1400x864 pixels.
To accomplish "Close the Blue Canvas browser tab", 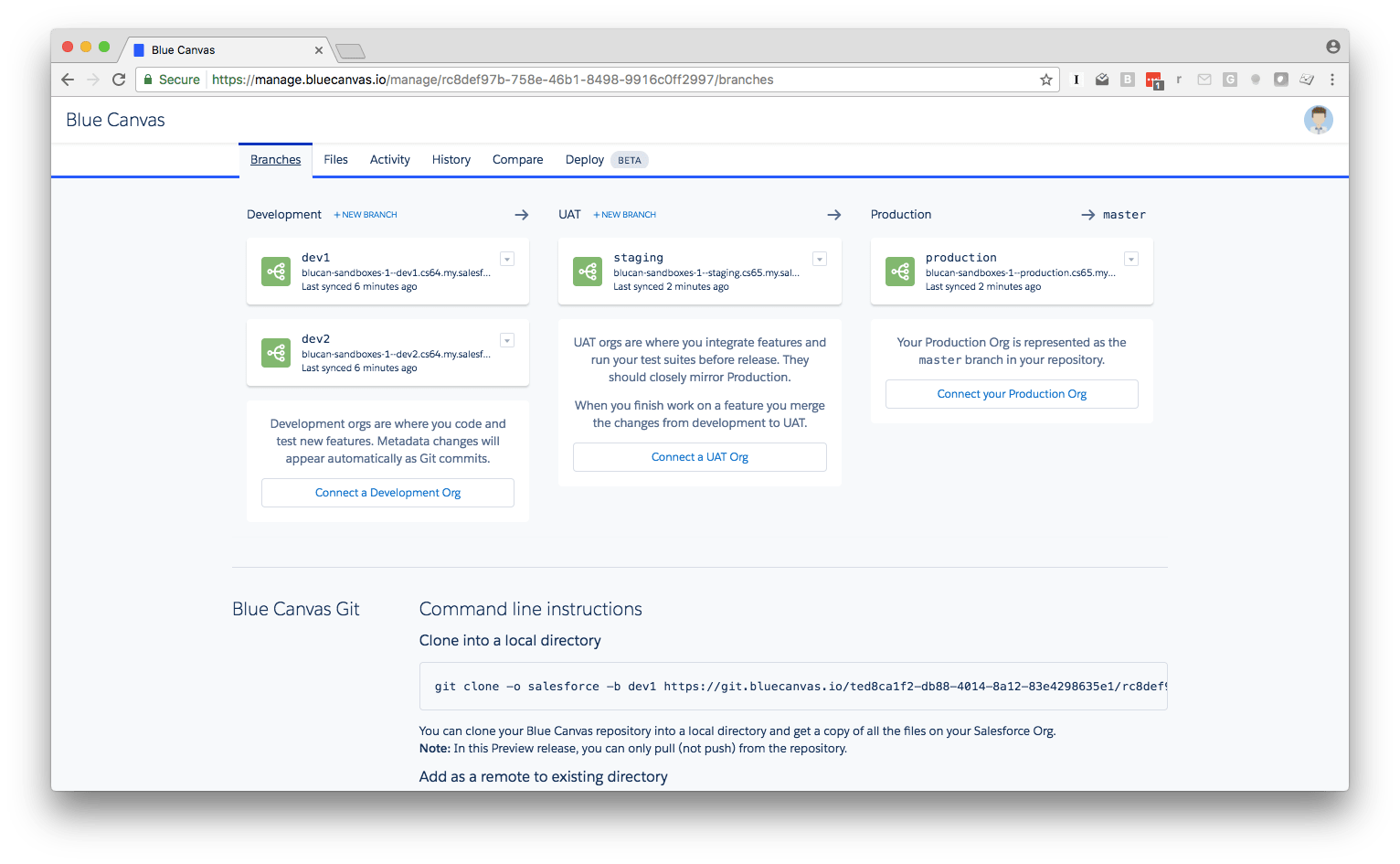I will click(x=319, y=50).
